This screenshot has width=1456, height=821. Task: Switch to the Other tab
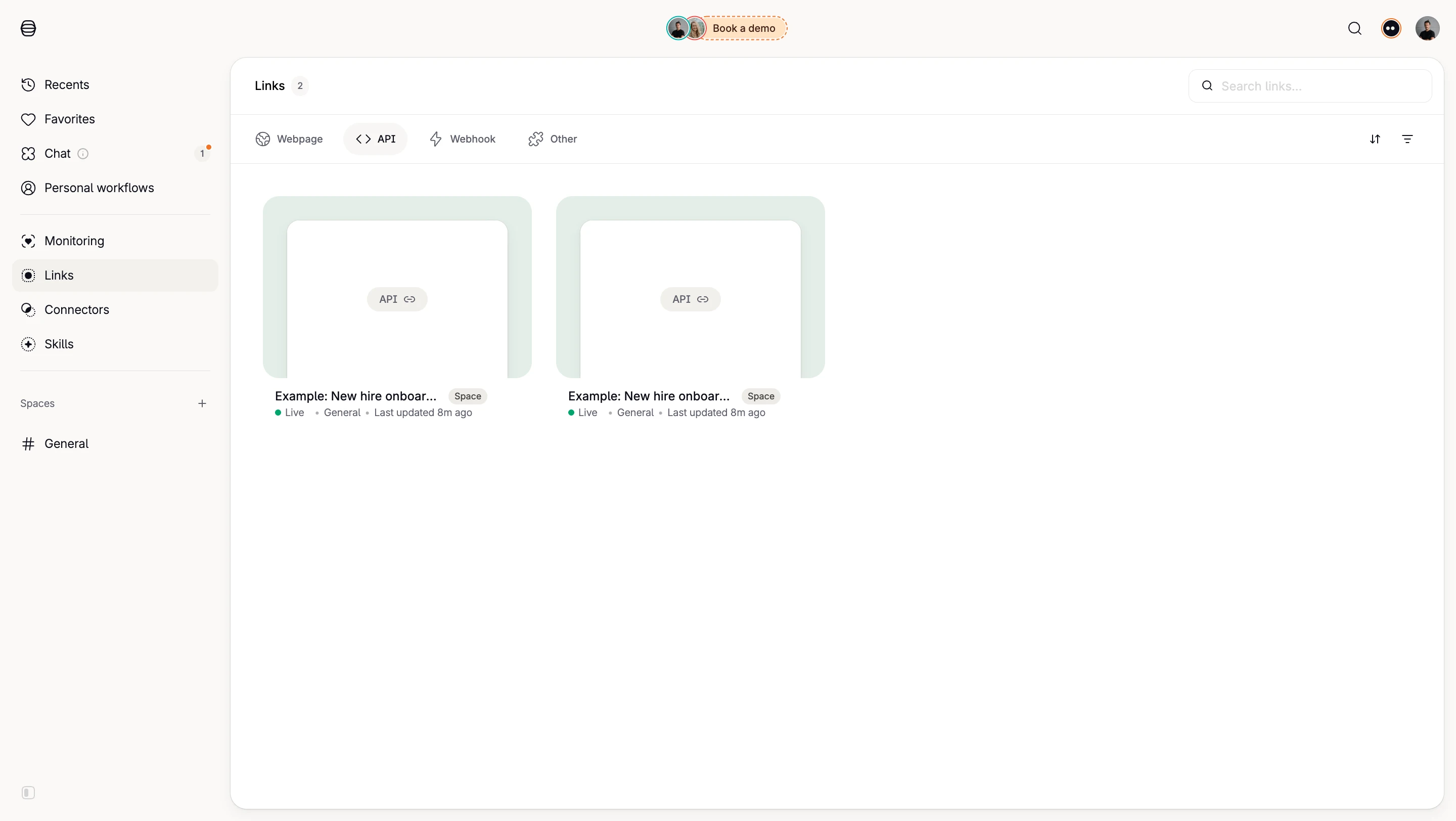click(x=552, y=139)
